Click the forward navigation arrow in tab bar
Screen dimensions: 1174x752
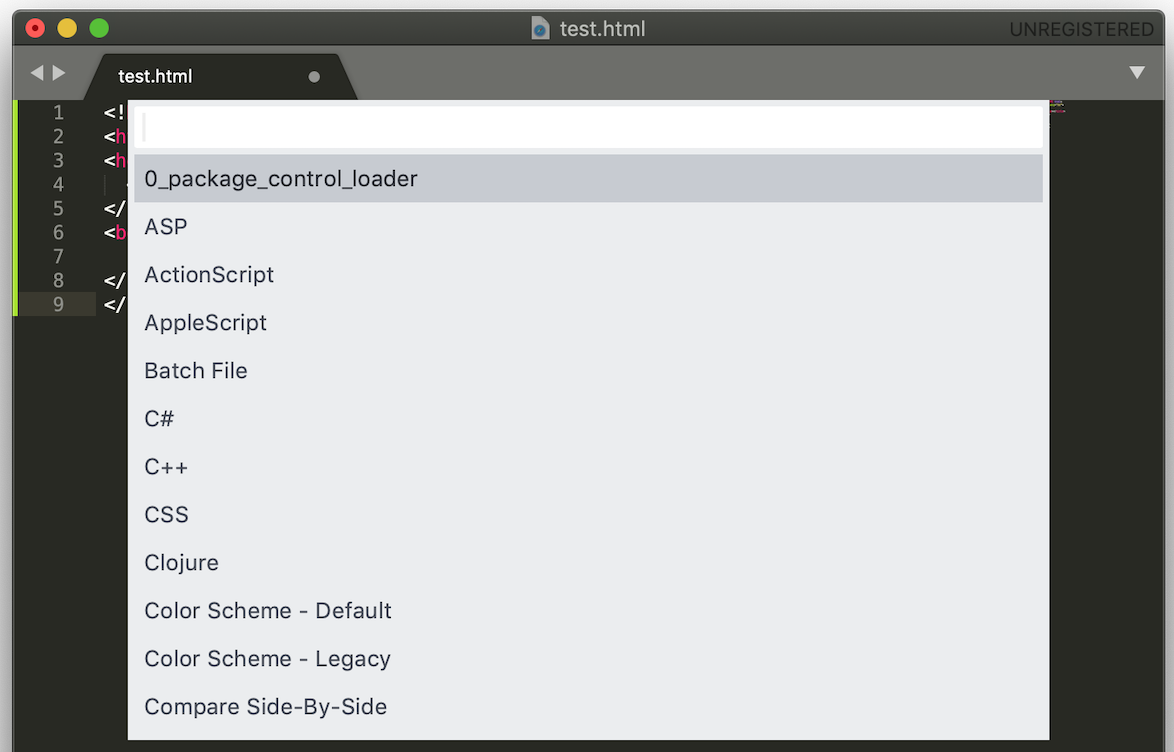[x=58, y=73]
